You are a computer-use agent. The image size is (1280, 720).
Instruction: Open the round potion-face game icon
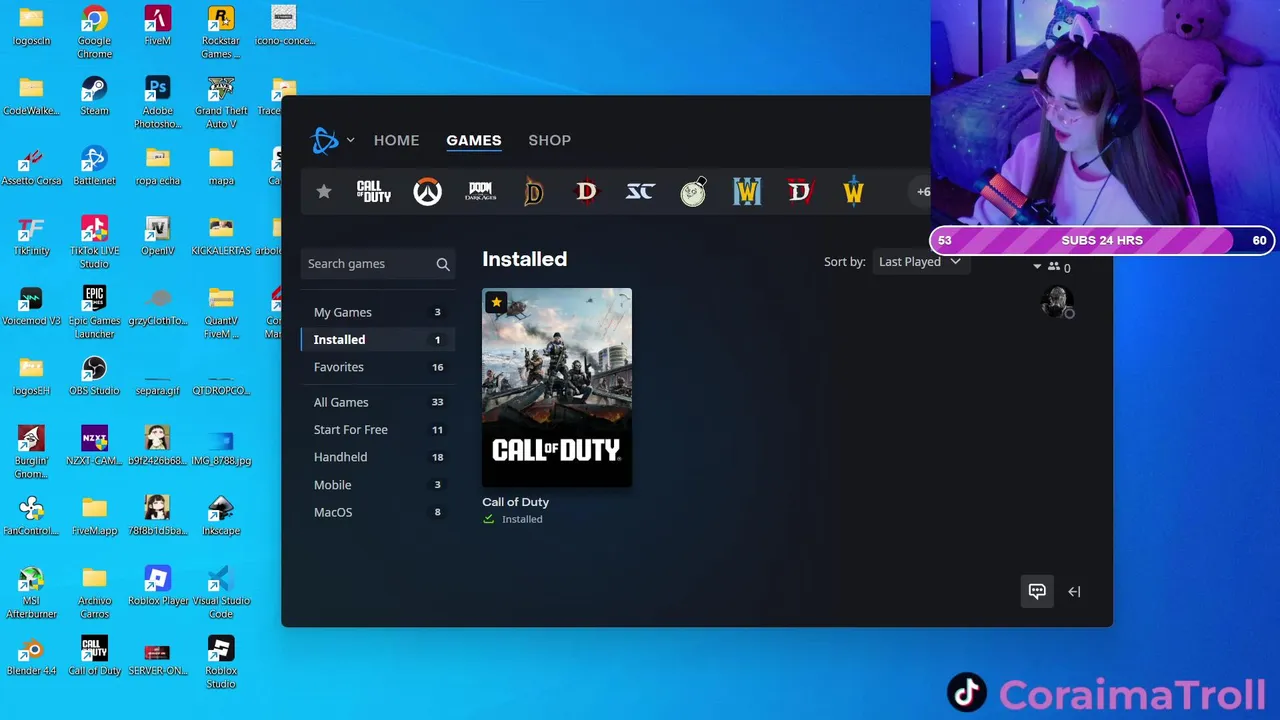(693, 192)
